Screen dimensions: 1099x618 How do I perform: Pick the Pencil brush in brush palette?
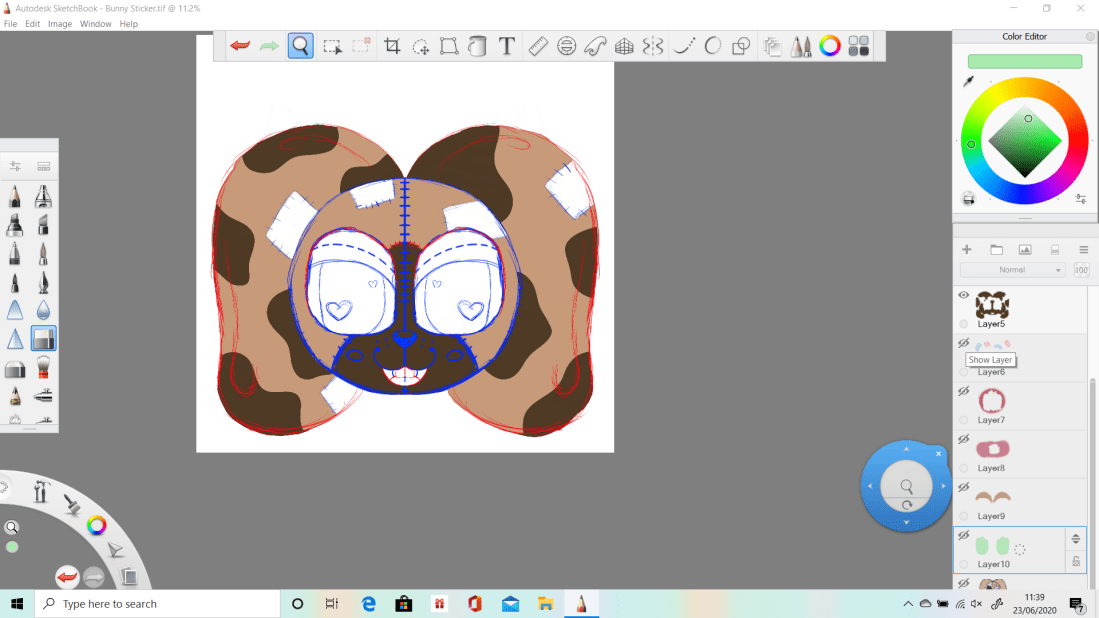click(15, 196)
